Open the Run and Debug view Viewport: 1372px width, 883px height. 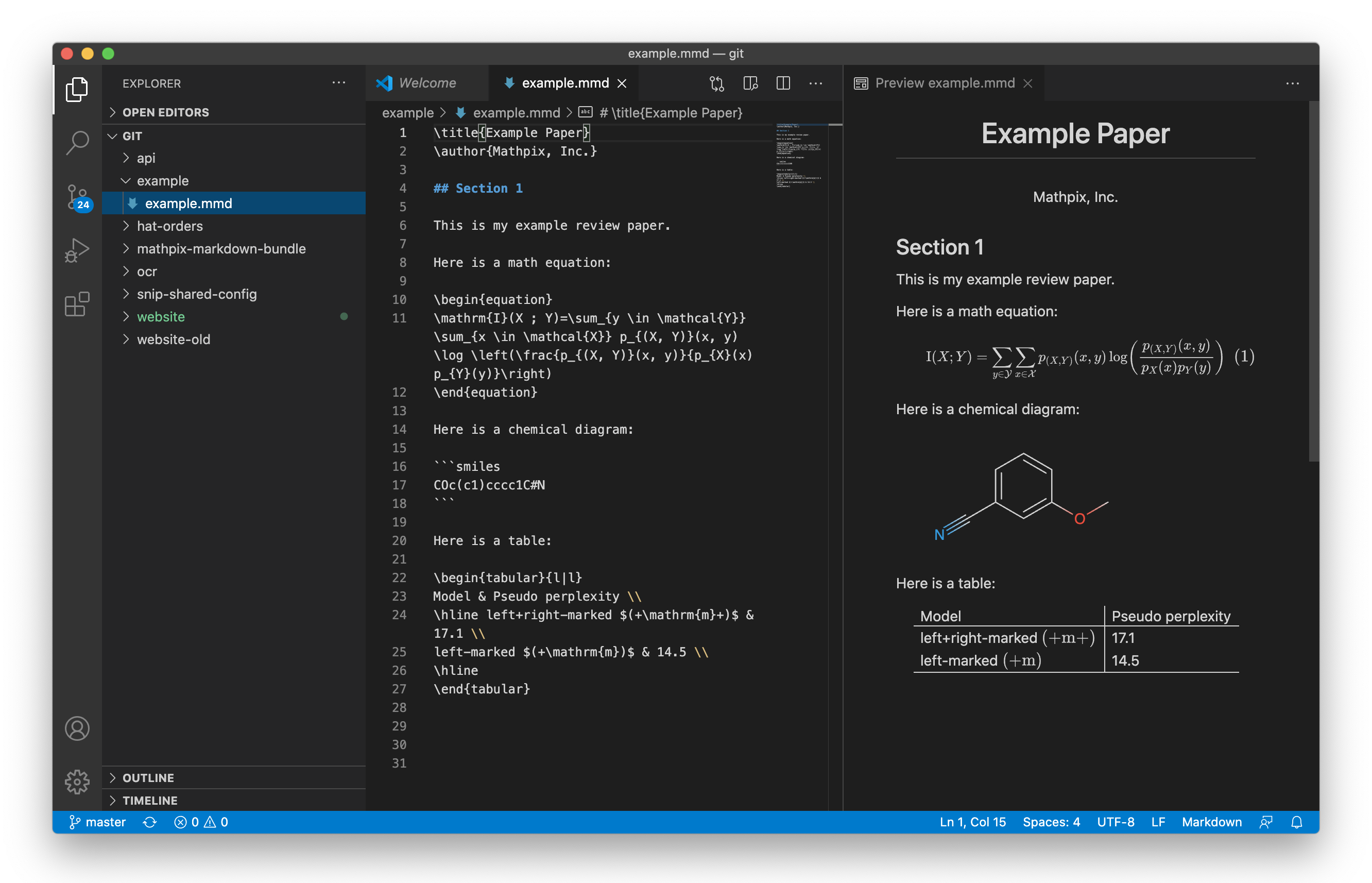click(x=77, y=249)
